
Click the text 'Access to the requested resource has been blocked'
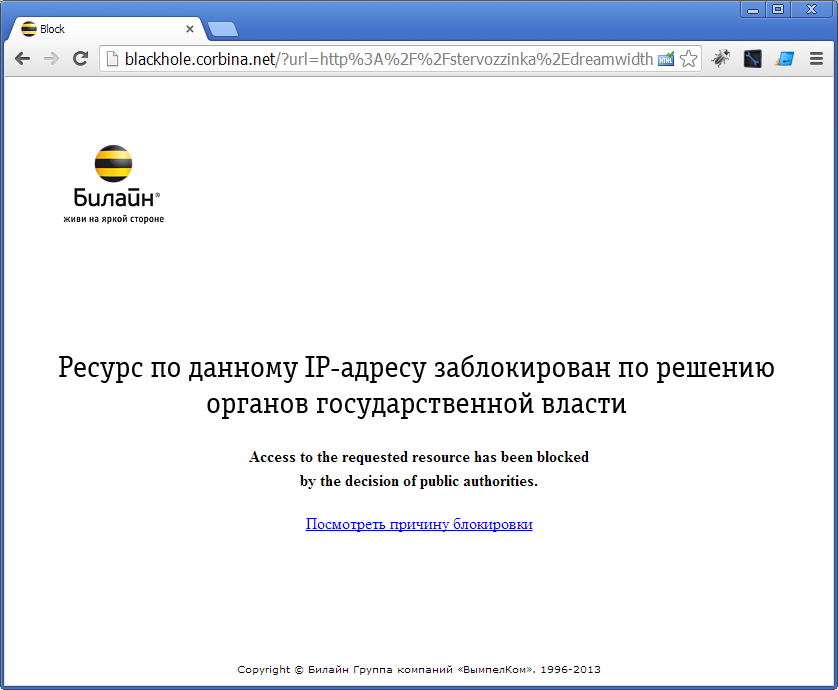[419, 458]
